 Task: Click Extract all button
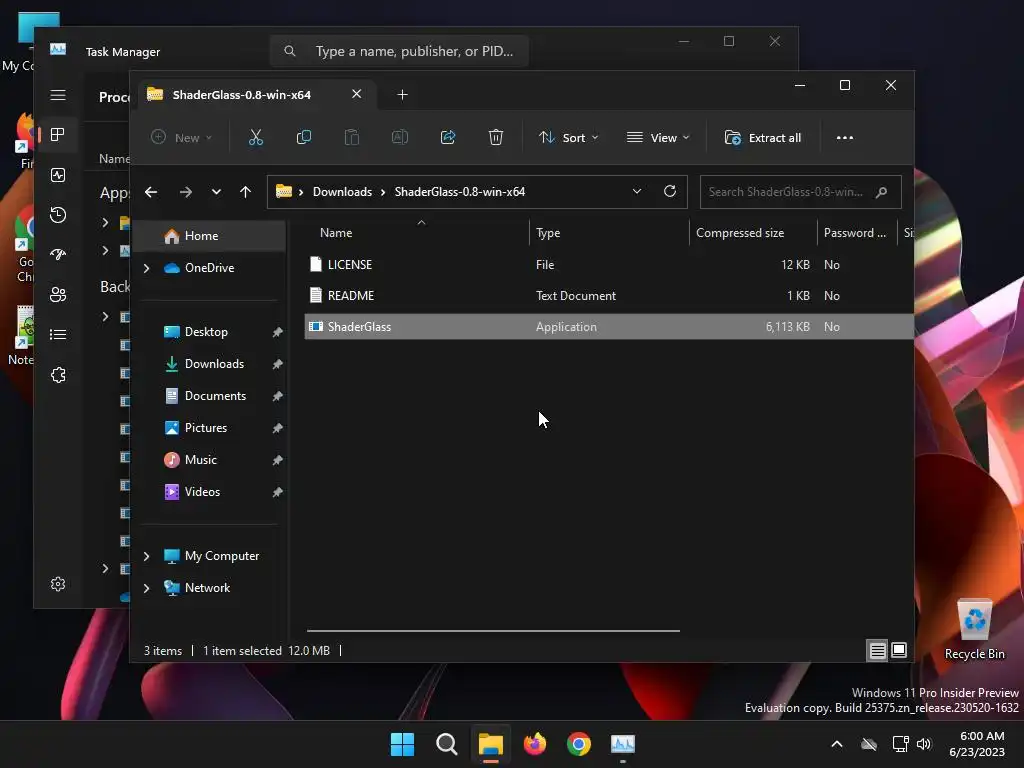pos(763,138)
